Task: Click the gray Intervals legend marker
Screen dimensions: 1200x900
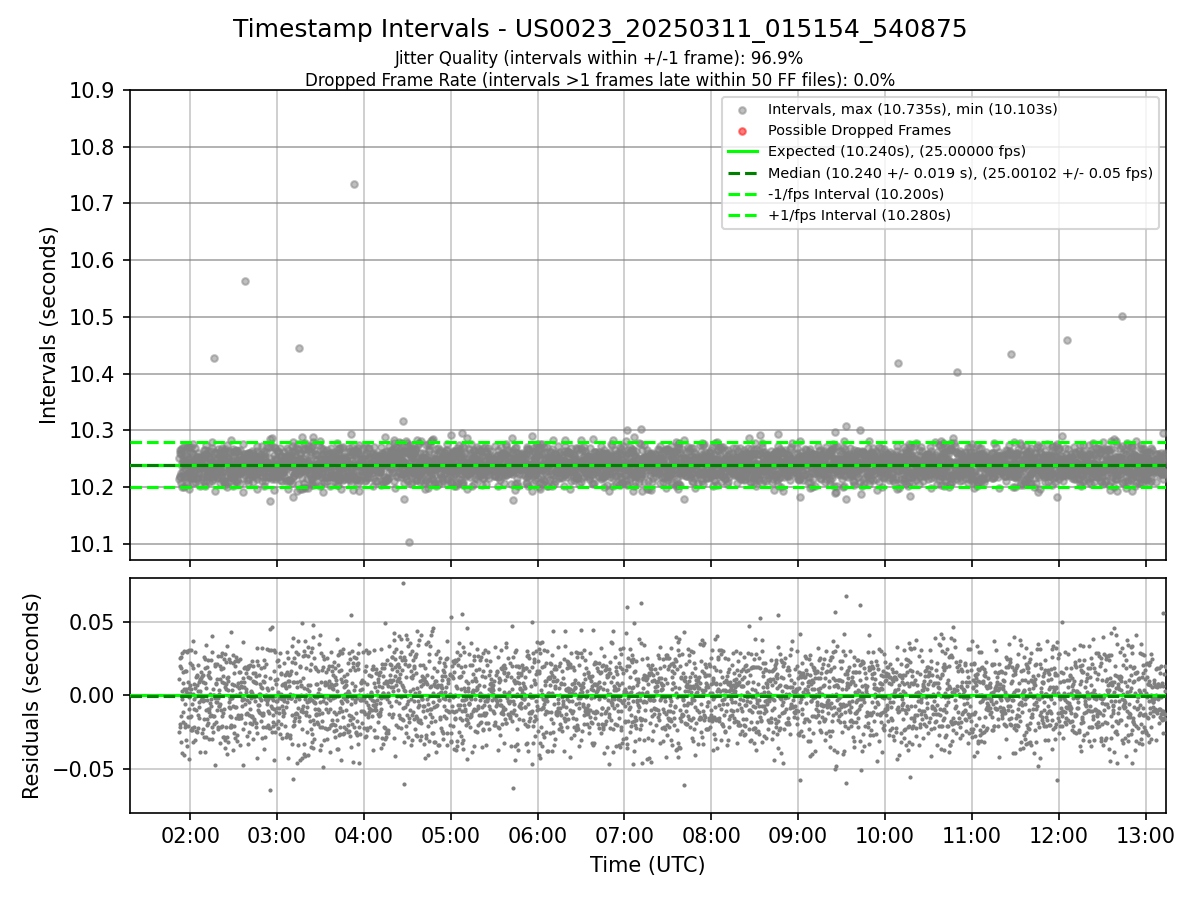Action: 741,110
